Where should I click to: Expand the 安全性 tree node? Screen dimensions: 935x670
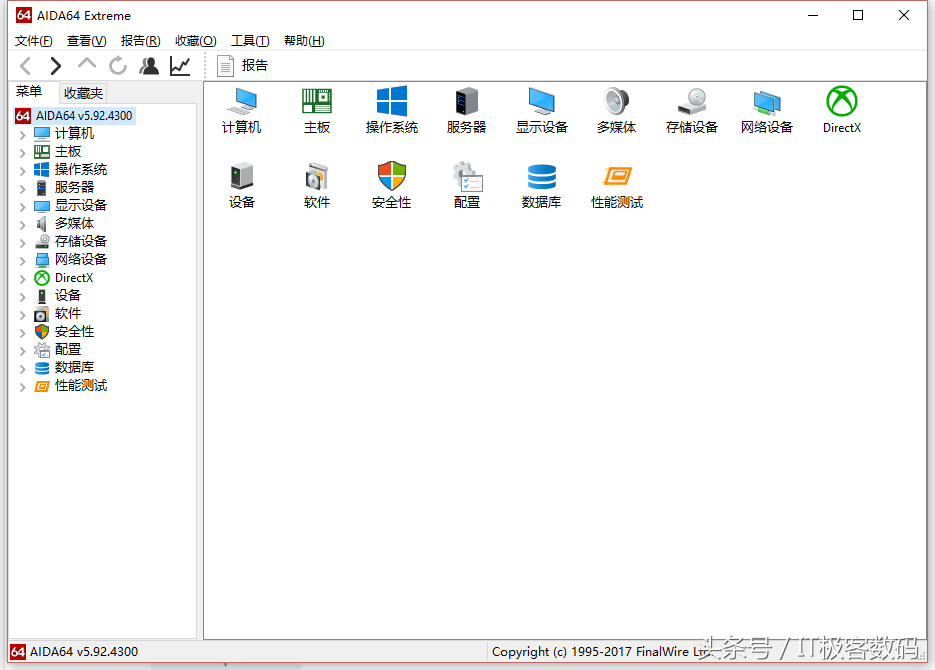tap(23, 333)
